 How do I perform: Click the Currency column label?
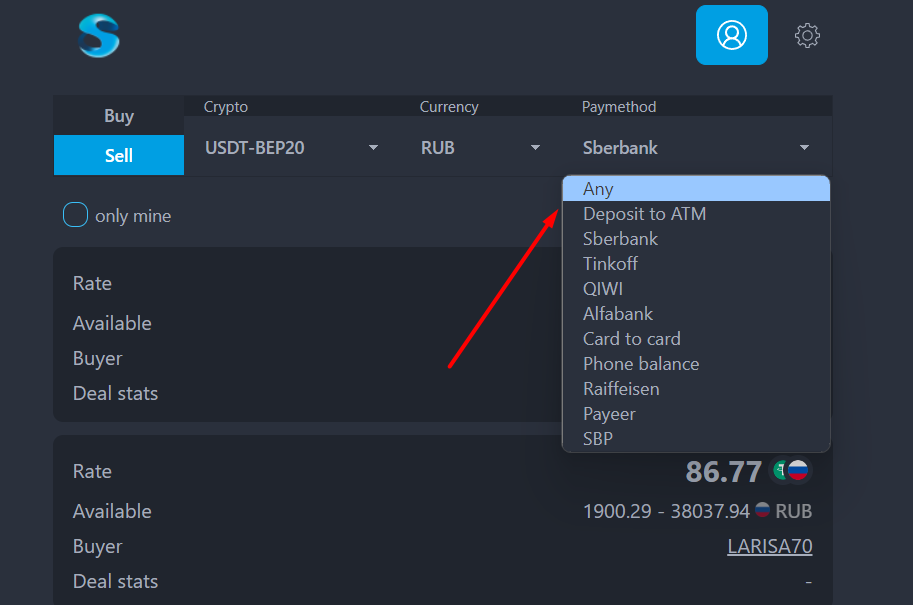click(x=449, y=107)
